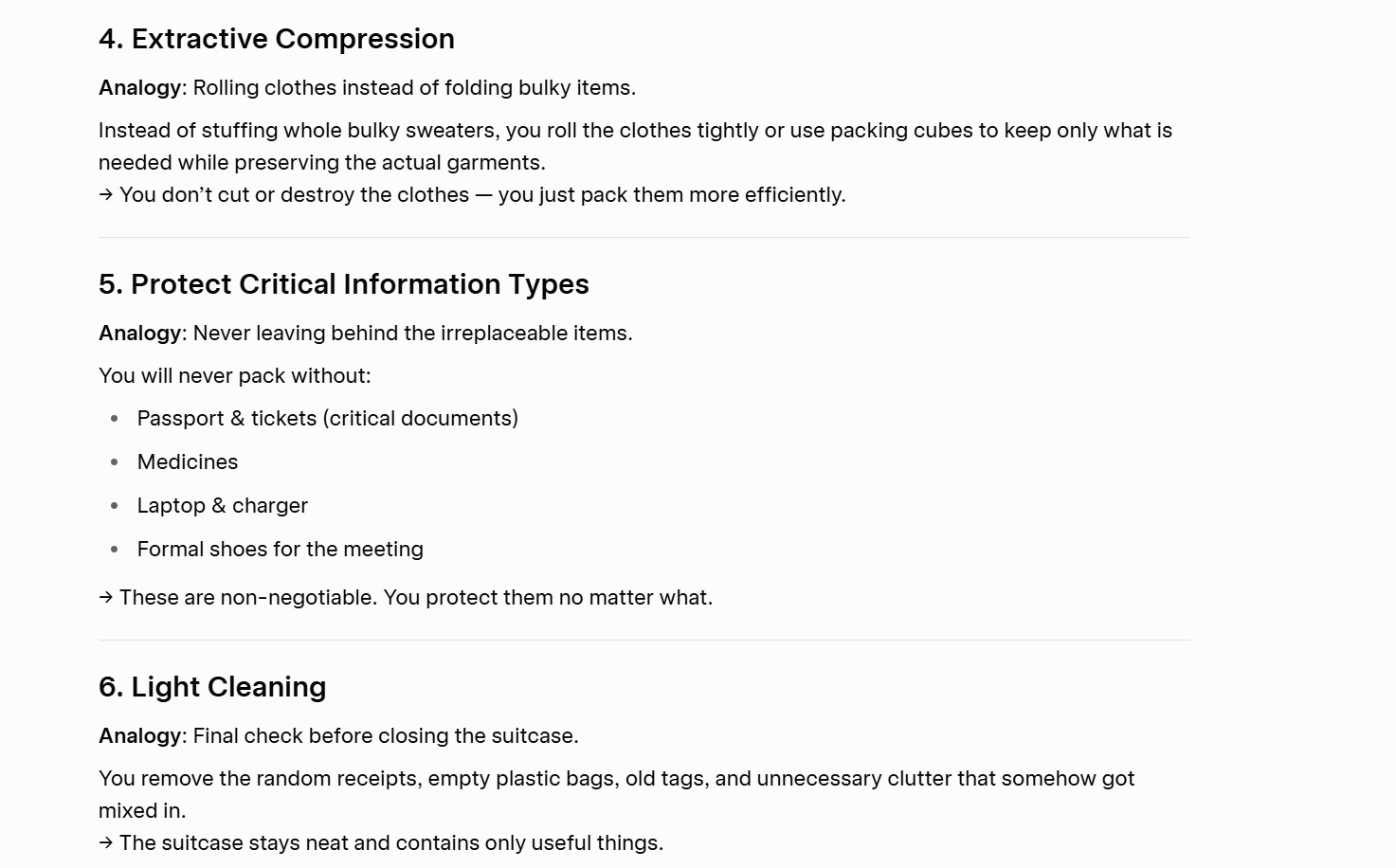Click the bullet dot beside 'Medicines'
The image size is (1396, 868).
click(x=115, y=462)
